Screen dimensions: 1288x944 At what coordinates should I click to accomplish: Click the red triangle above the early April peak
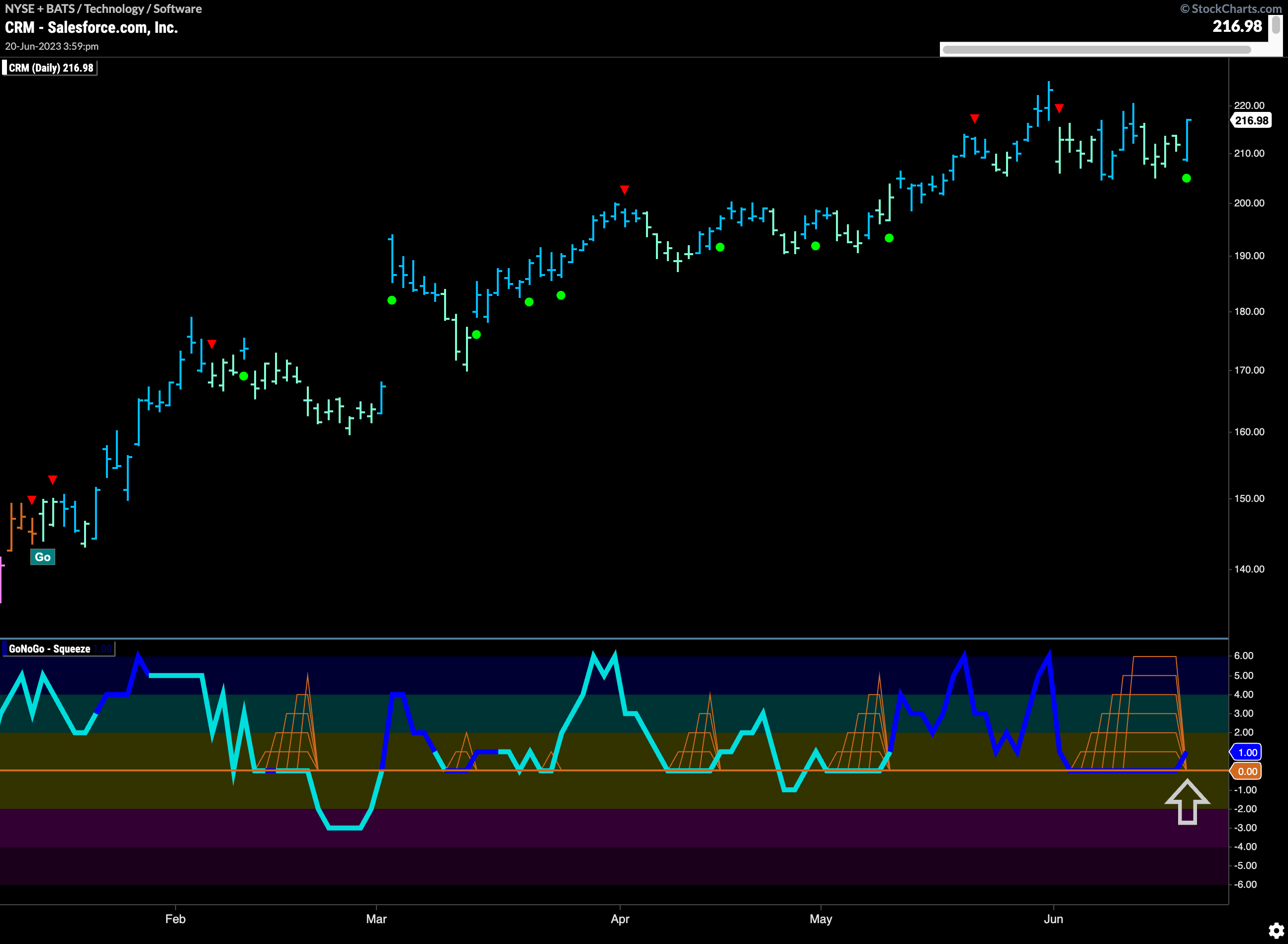(x=625, y=189)
